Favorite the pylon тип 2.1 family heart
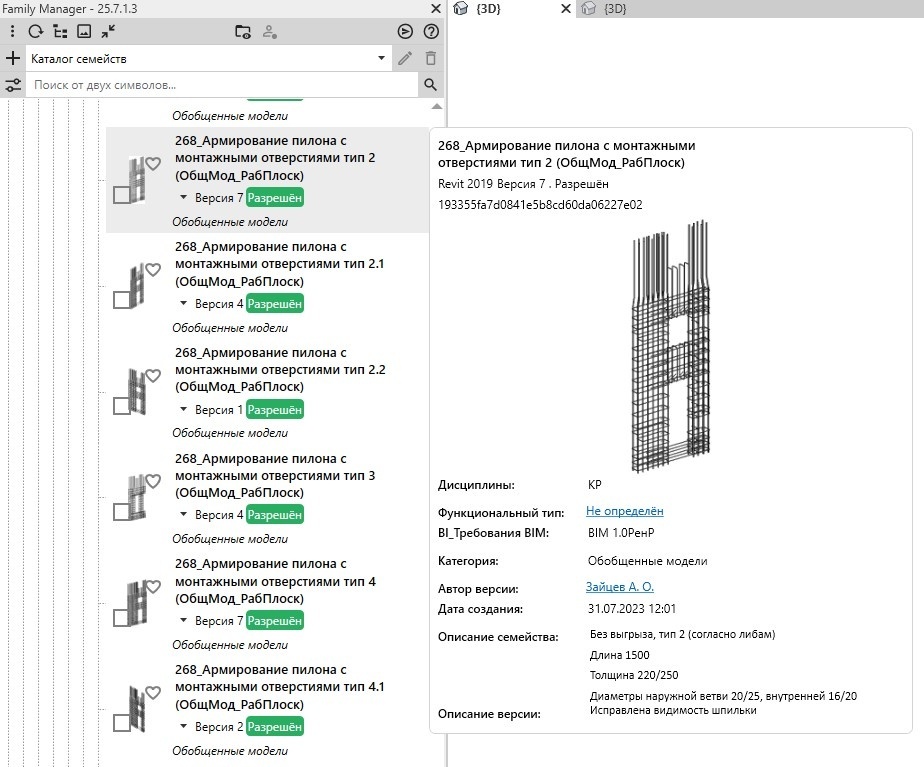This screenshot has width=924, height=767. [153, 270]
